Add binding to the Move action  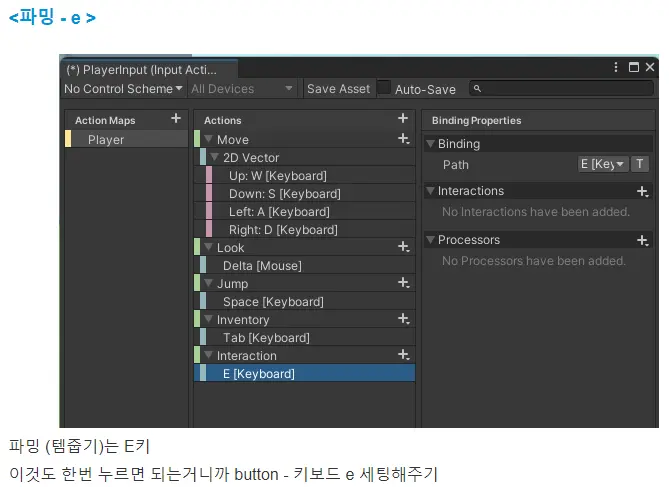tap(404, 139)
